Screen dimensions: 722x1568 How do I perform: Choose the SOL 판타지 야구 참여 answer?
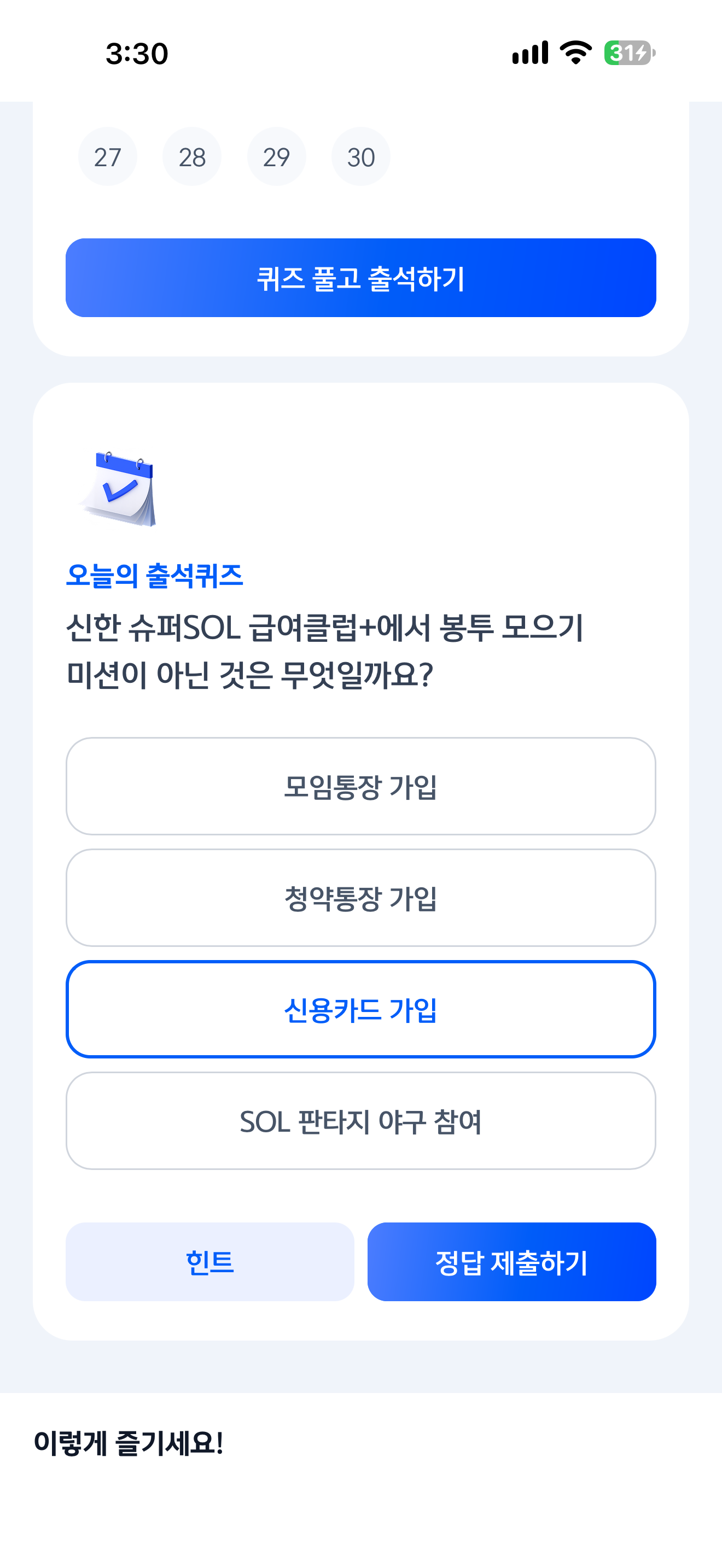click(361, 1121)
